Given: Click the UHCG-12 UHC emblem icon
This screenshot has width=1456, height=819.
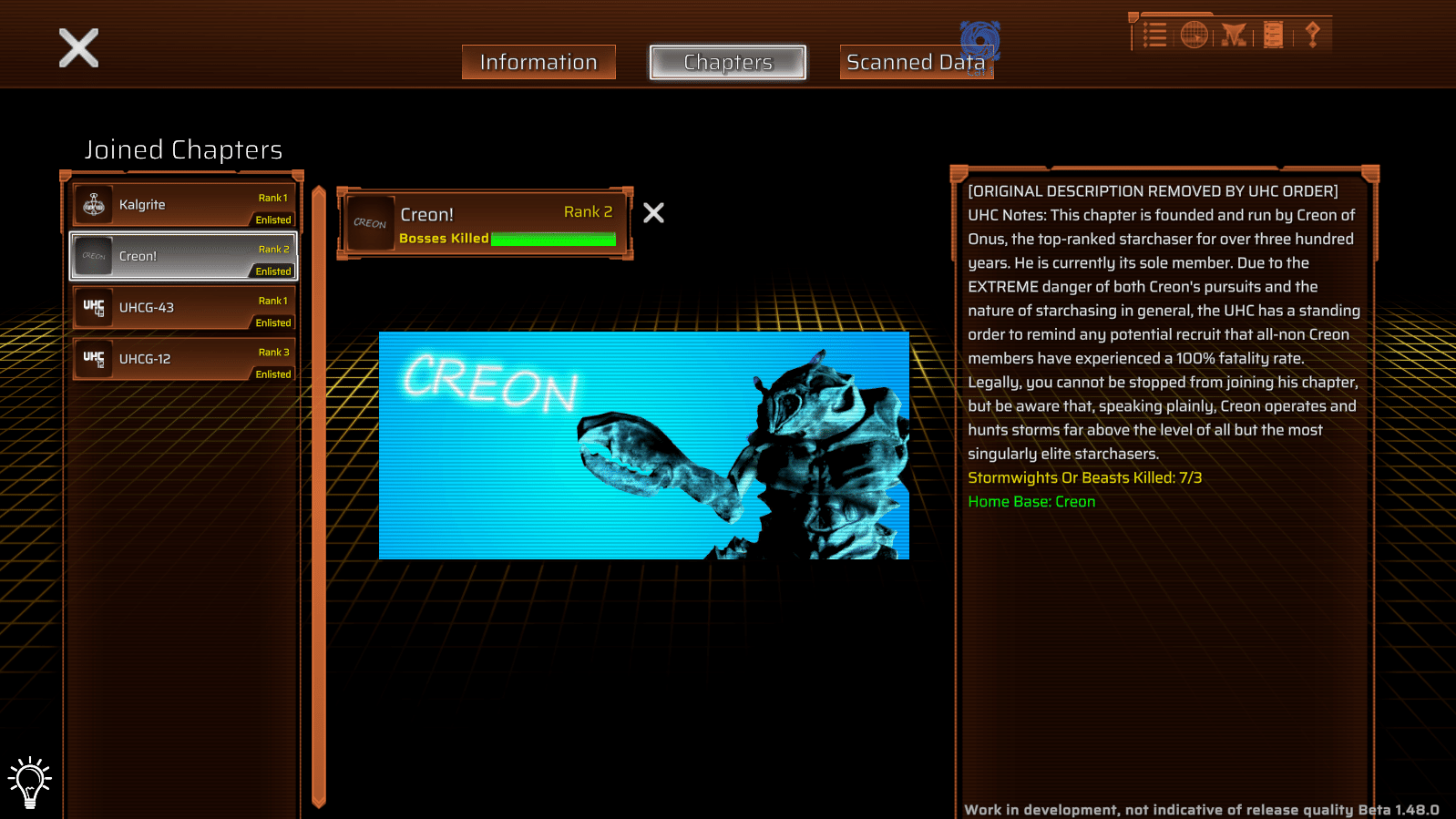Looking at the screenshot, I should tap(94, 359).
